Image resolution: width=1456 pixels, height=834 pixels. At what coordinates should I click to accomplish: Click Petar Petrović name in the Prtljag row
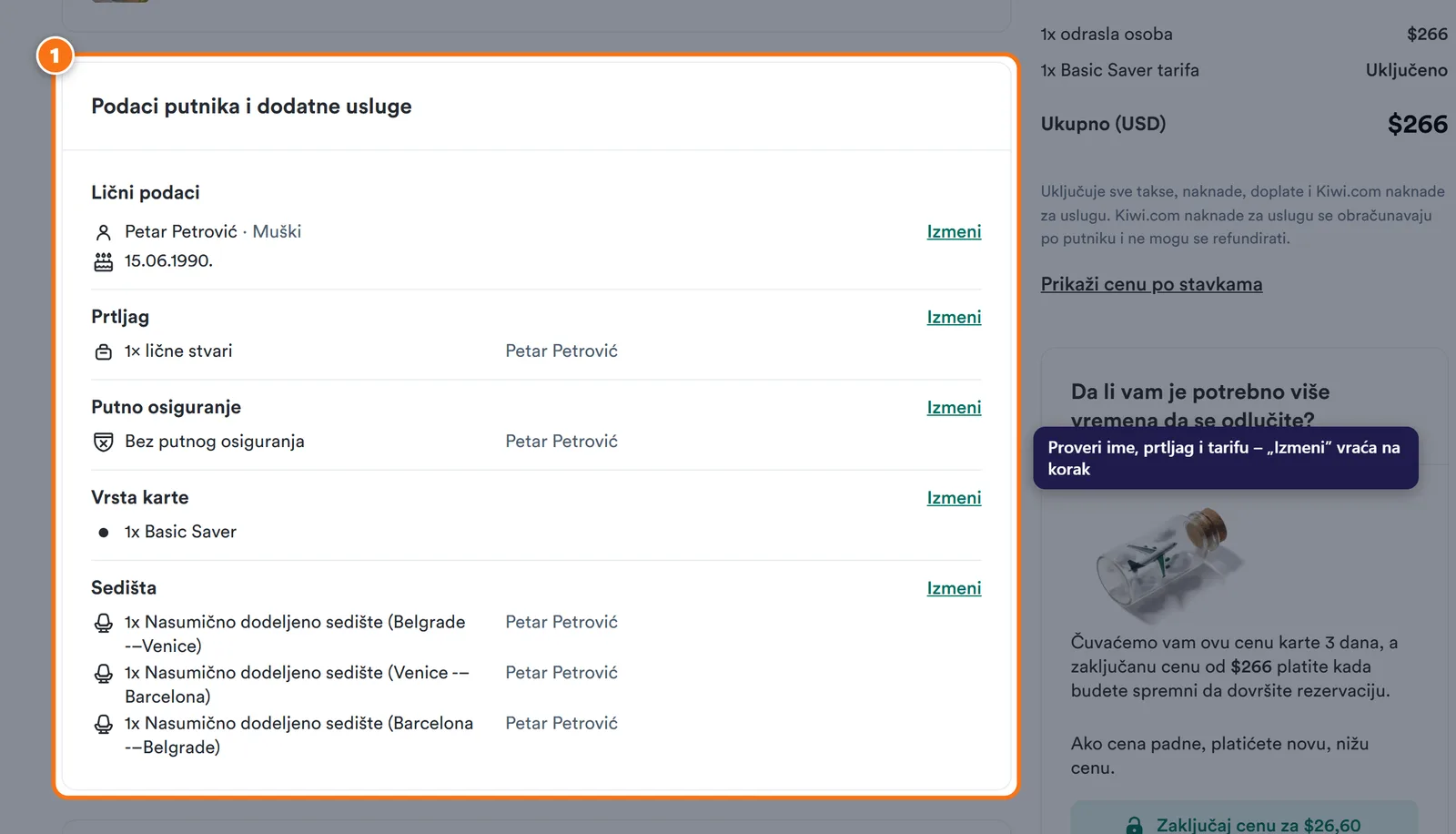(x=561, y=351)
